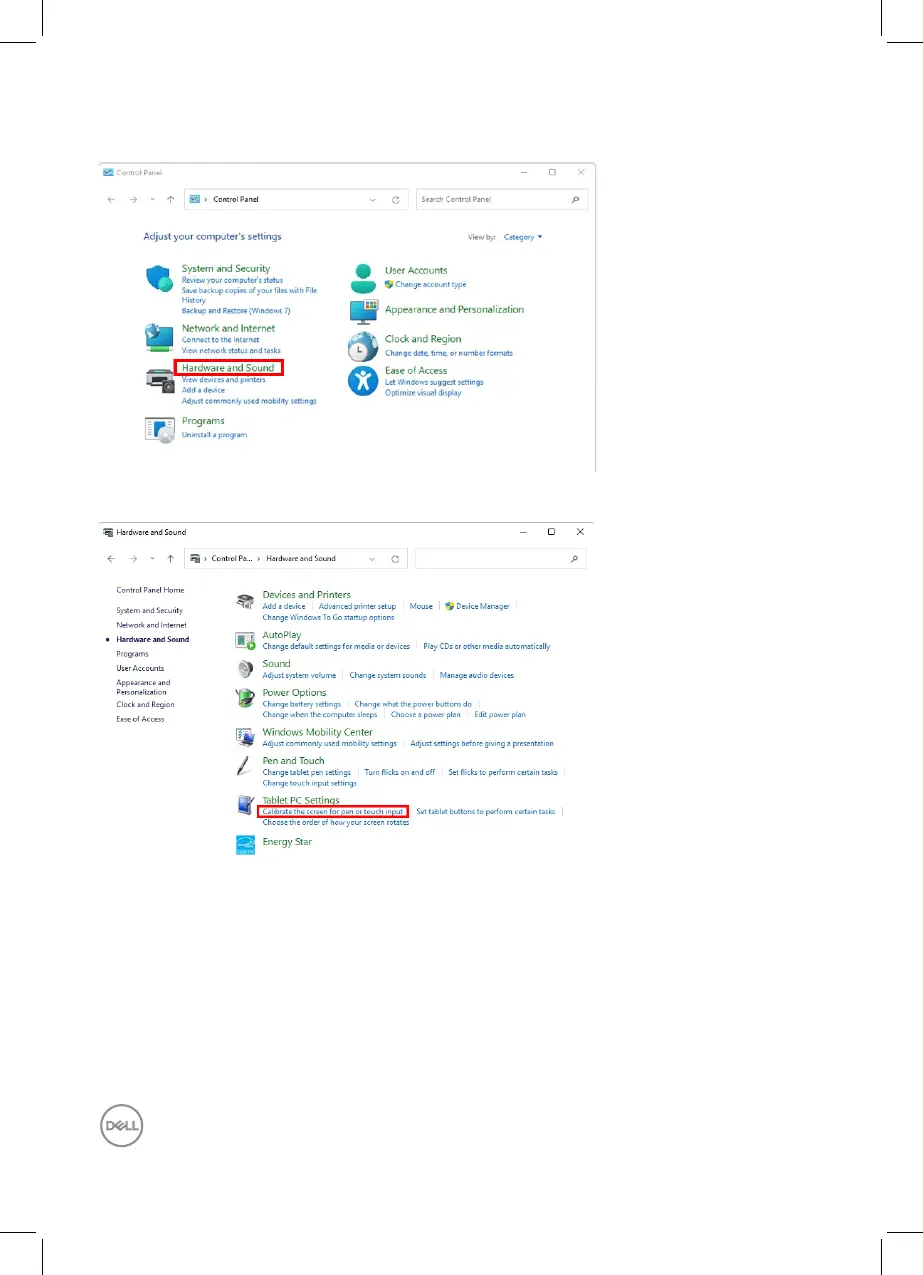Click 'Change when the computer sleeps'

pos(320,715)
